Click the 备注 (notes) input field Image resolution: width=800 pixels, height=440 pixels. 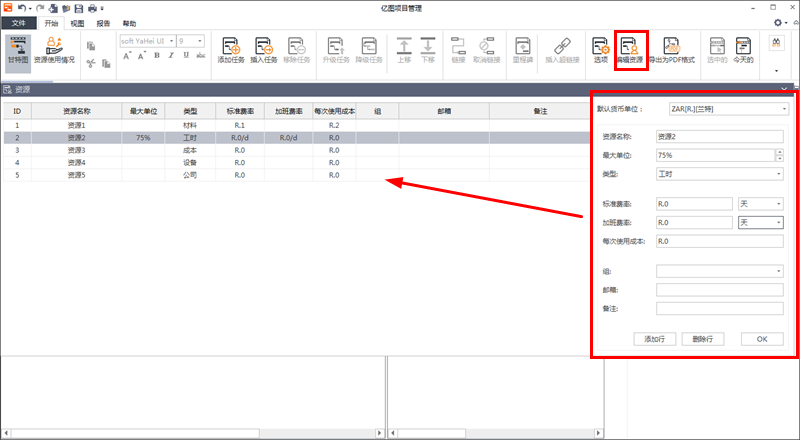pyautogui.click(x=719, y=308)
